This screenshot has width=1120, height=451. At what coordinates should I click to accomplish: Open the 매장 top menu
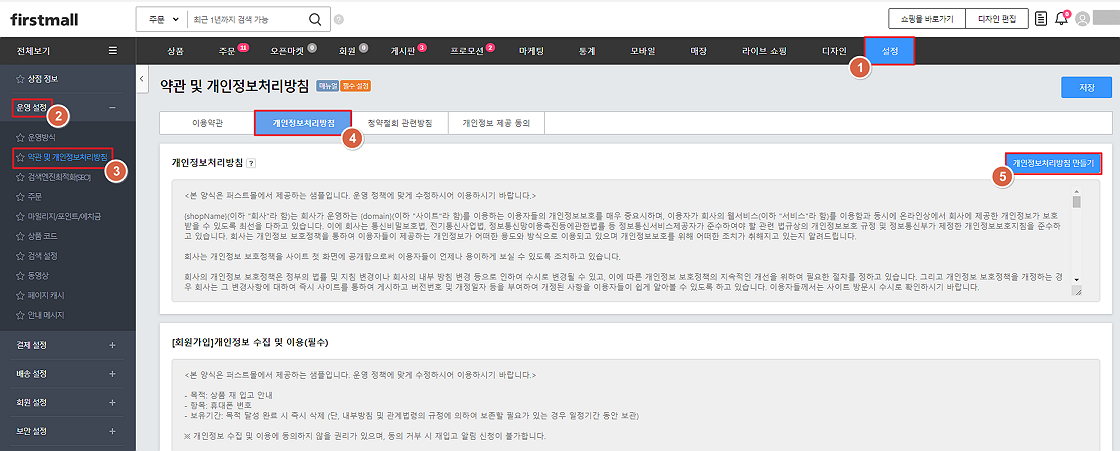point(698,51)
